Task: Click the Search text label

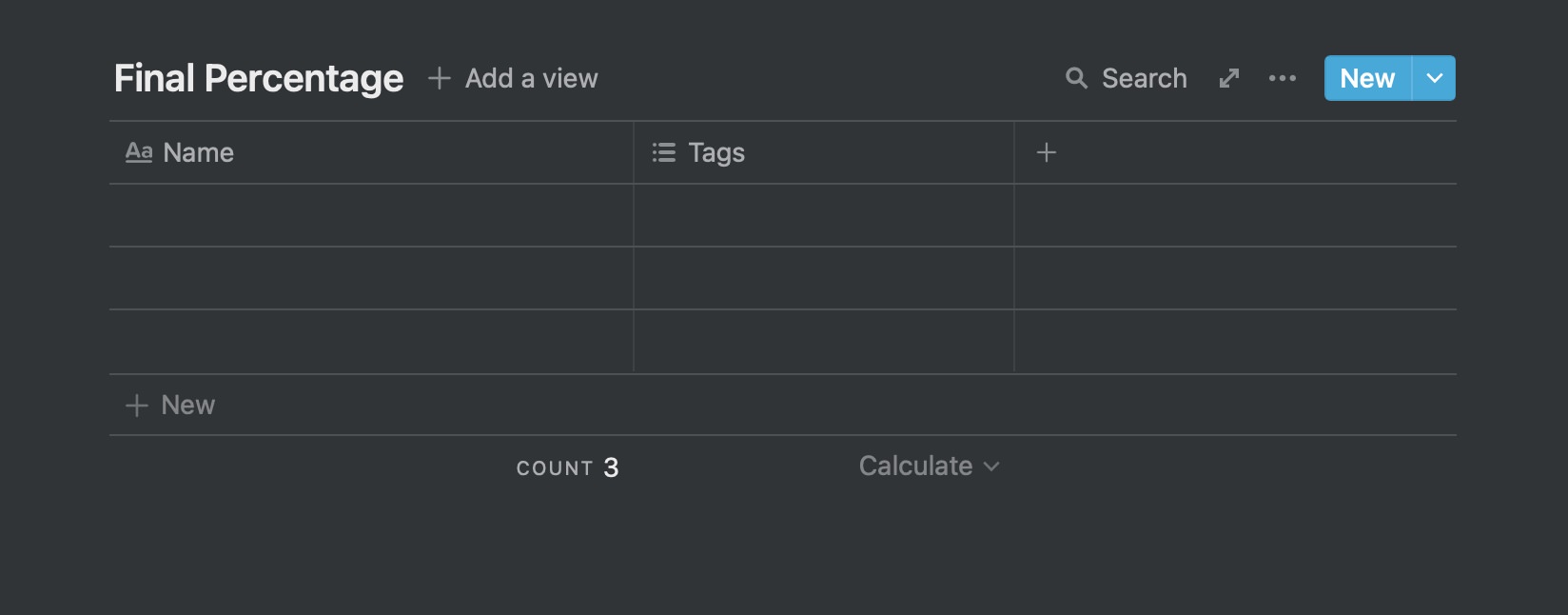Action: click(1144, 78)
